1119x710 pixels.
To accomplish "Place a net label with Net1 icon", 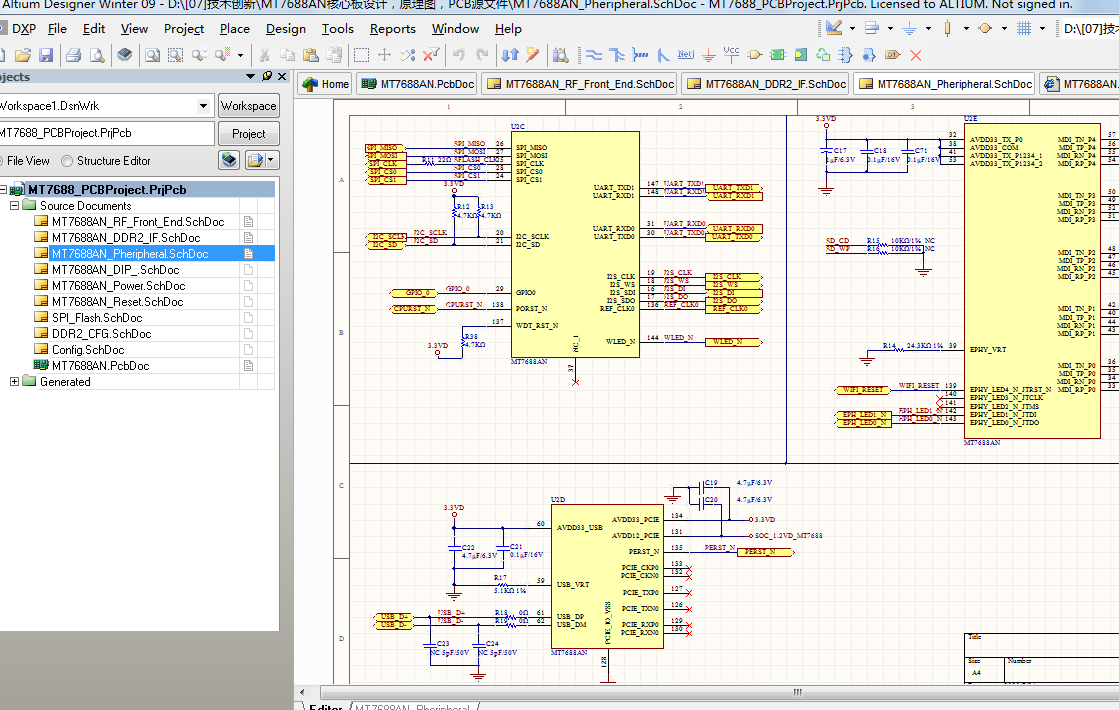I will point(686,55).
